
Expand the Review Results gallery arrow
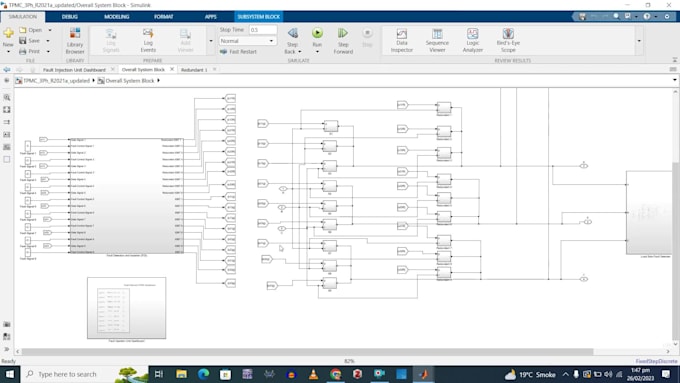click(x=639, y=41)
